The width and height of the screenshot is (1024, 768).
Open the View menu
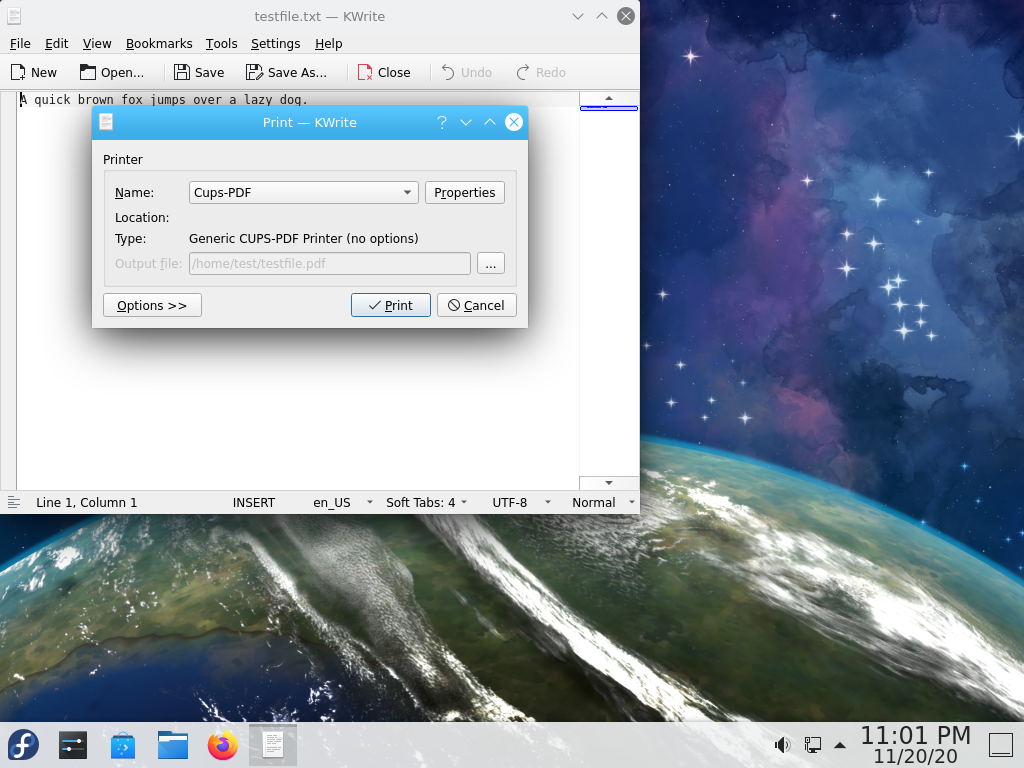click(x=97, y=43)
